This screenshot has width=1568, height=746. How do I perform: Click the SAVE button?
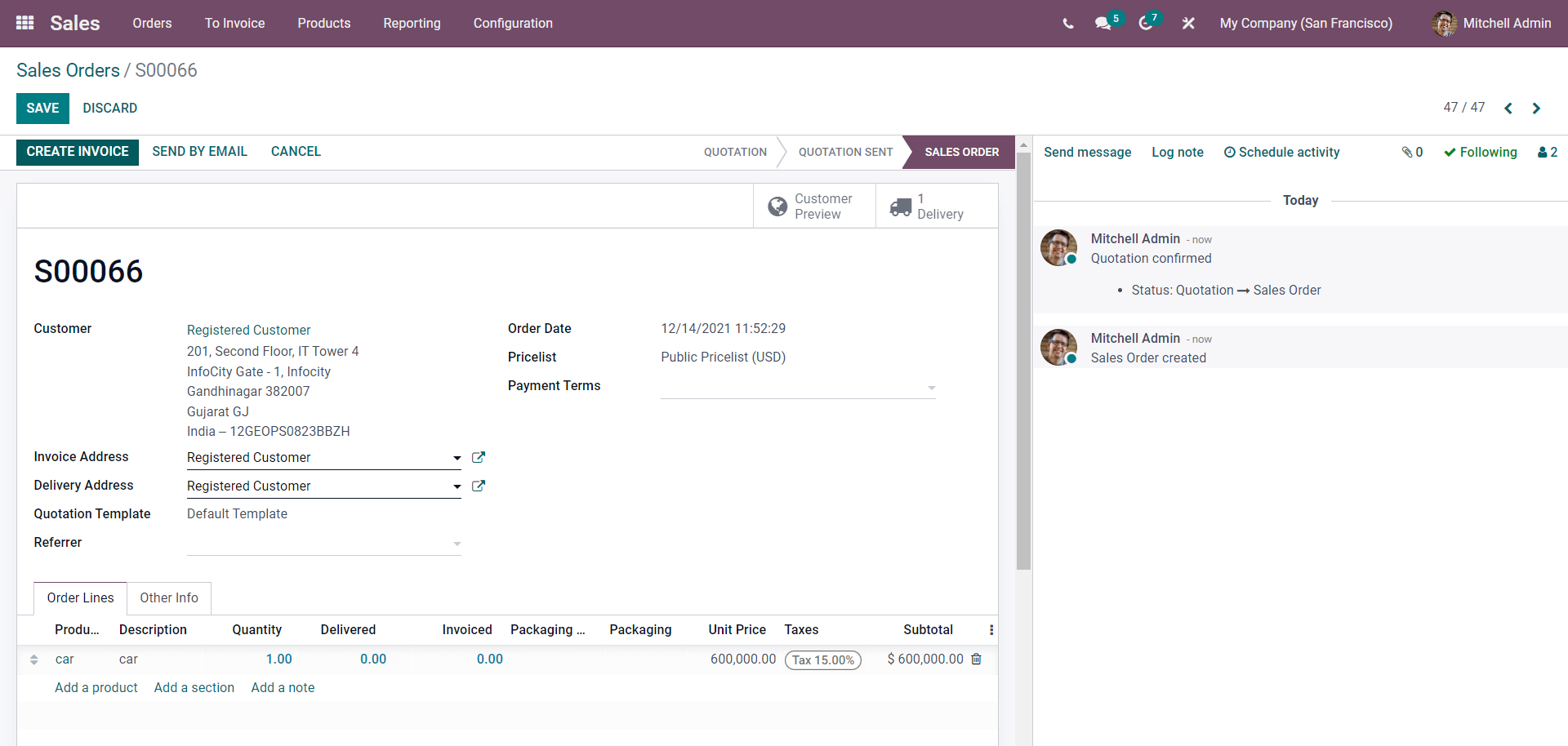[x=42, y=109]
